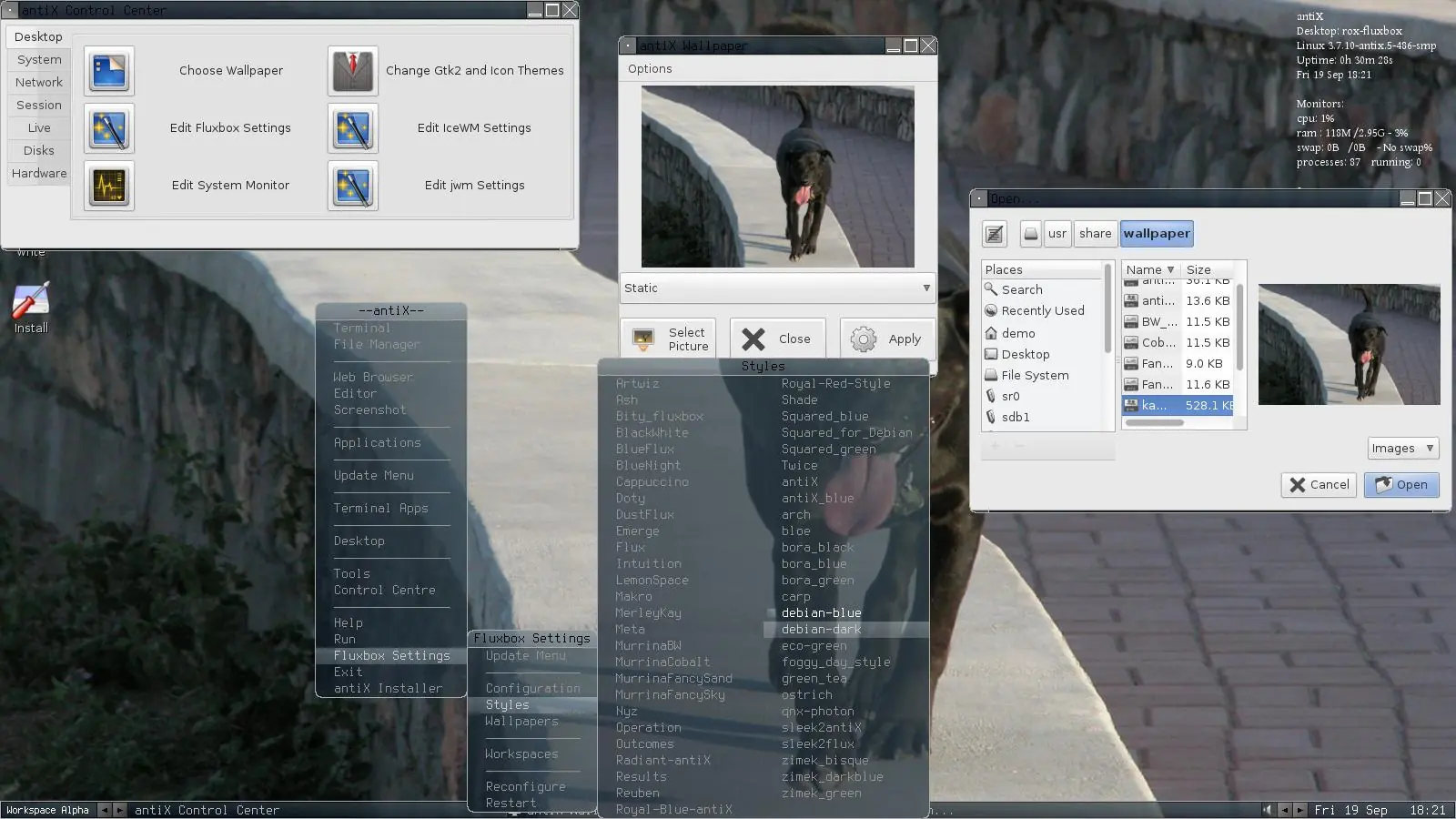Viewport: 1456px width, 819px height.
Task: Click antiX Control Center taskbar entry
Action: (x=207, y=810)
